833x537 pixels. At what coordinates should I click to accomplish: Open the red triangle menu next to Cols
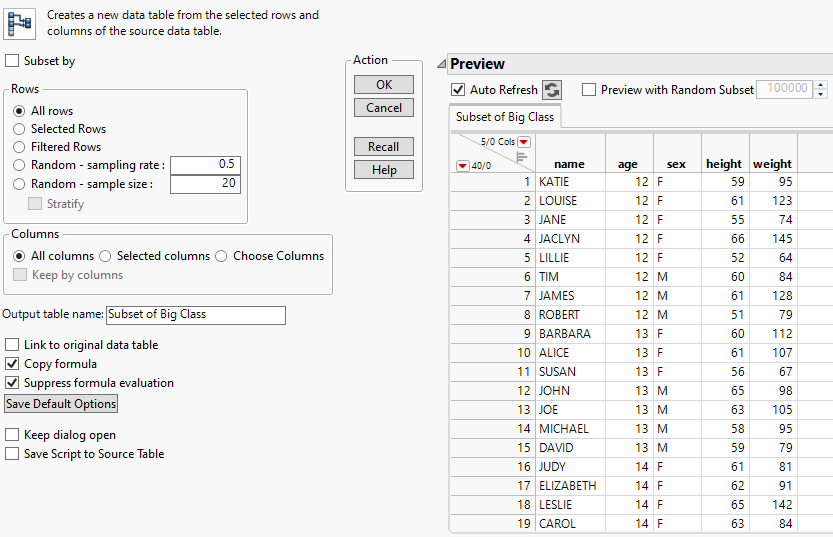coord(523,142)
